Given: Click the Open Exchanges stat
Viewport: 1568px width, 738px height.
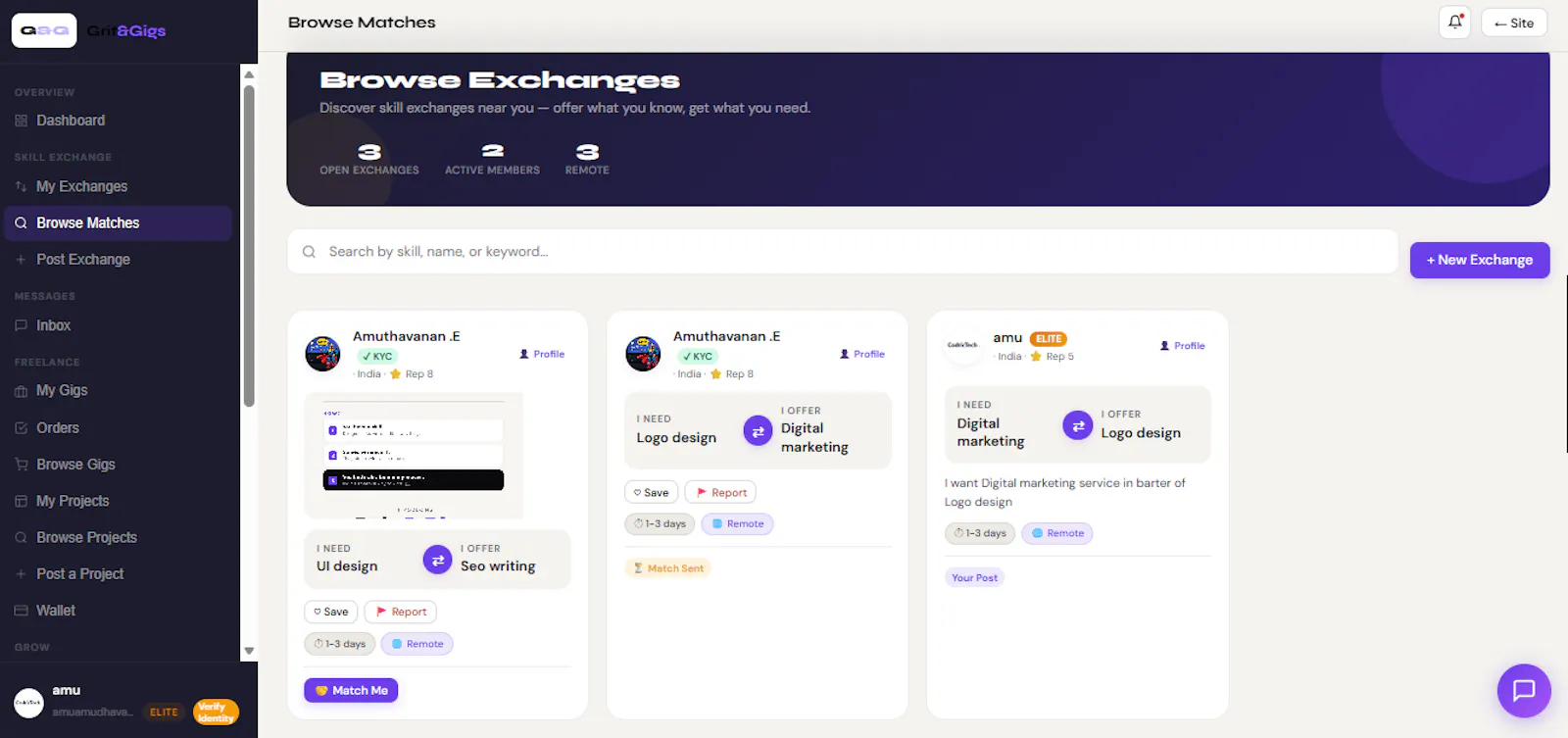Looking at the screenshot, I should pos(369,159).
